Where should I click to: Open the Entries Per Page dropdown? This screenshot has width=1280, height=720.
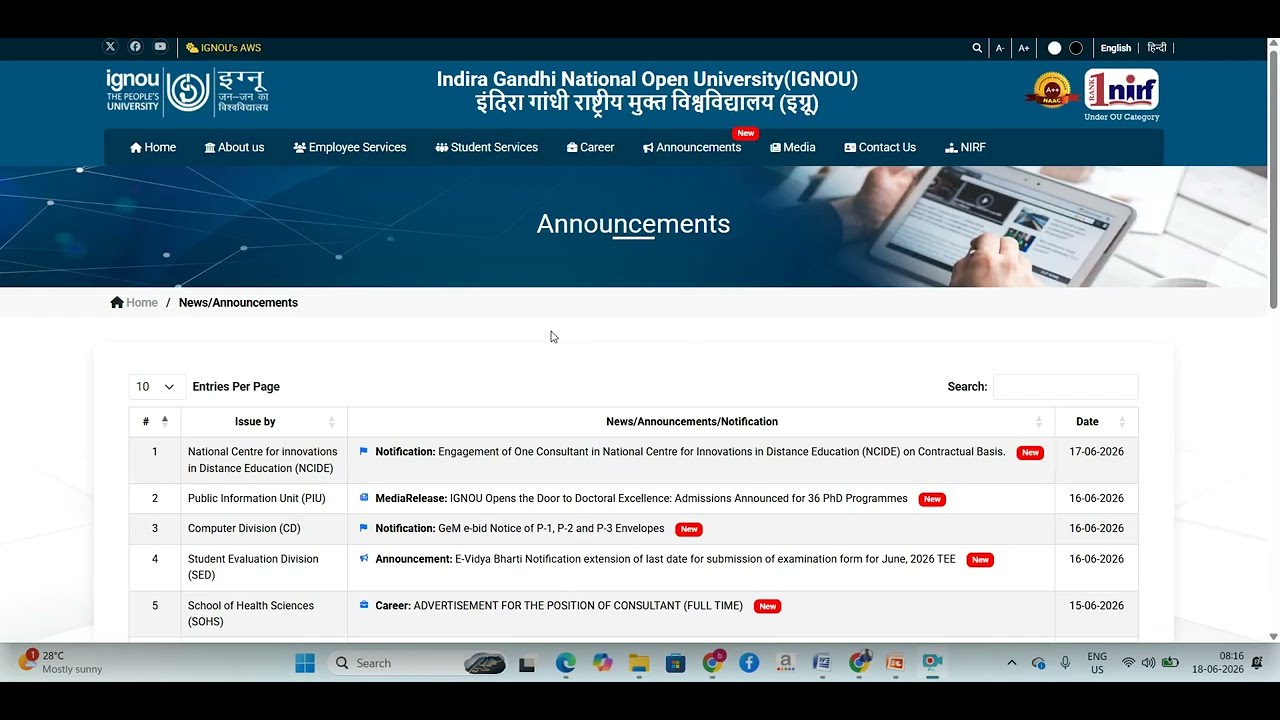(157, 387)
